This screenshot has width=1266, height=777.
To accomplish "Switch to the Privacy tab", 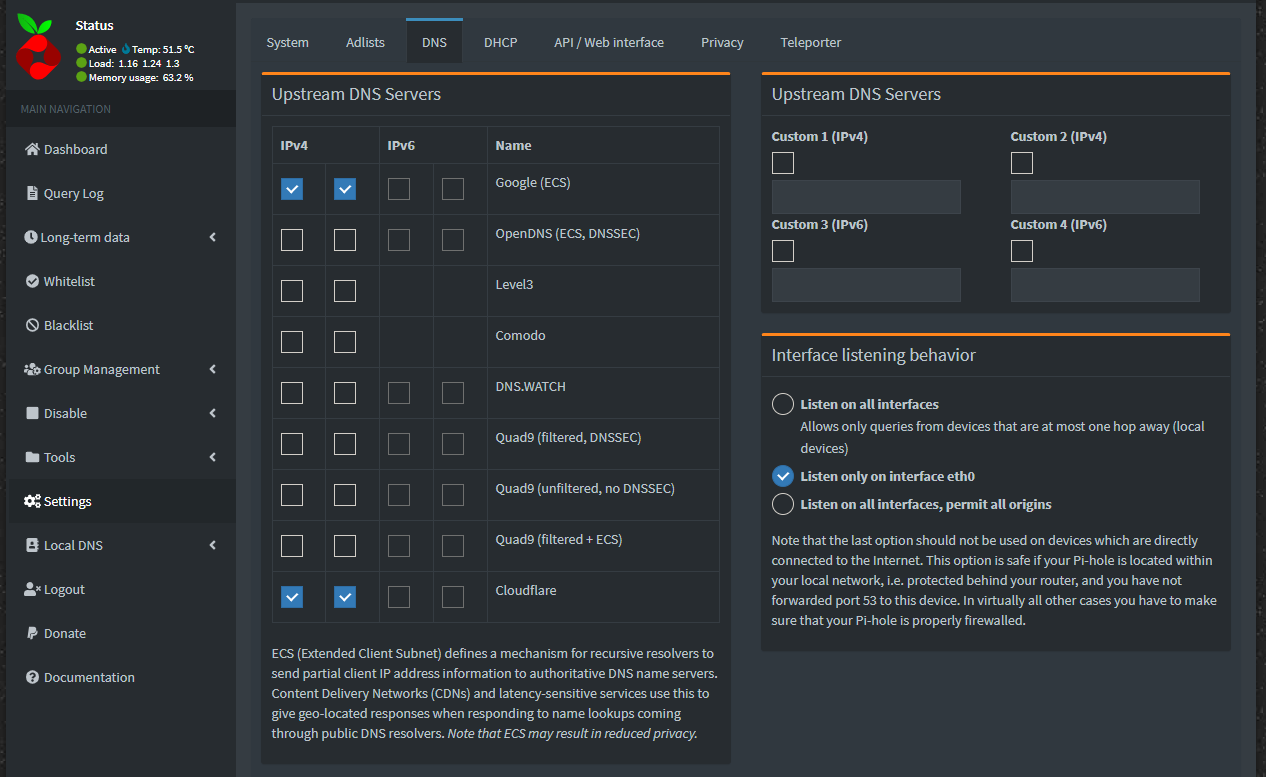I will (722, 42).
